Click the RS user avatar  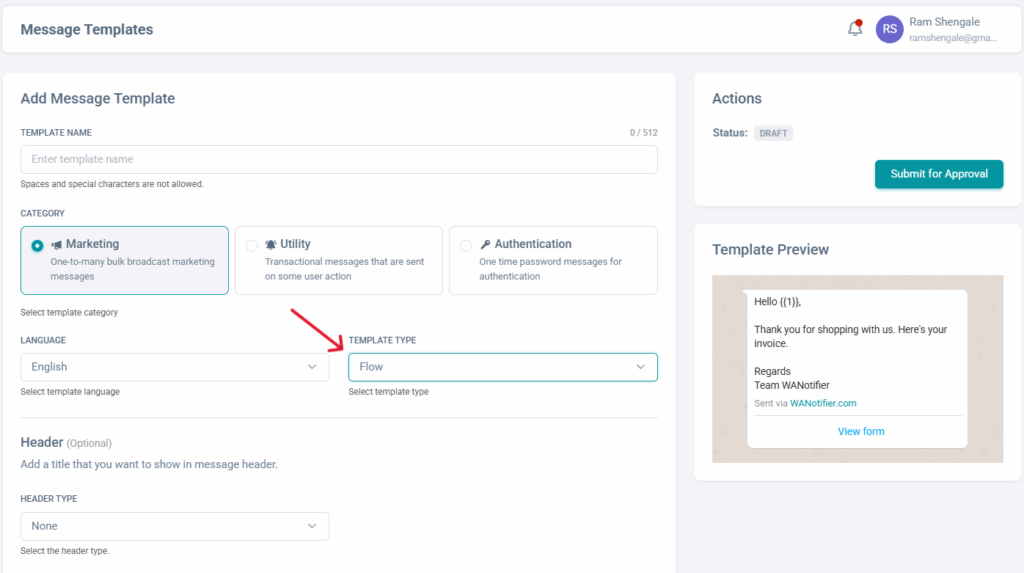[889, 29]
